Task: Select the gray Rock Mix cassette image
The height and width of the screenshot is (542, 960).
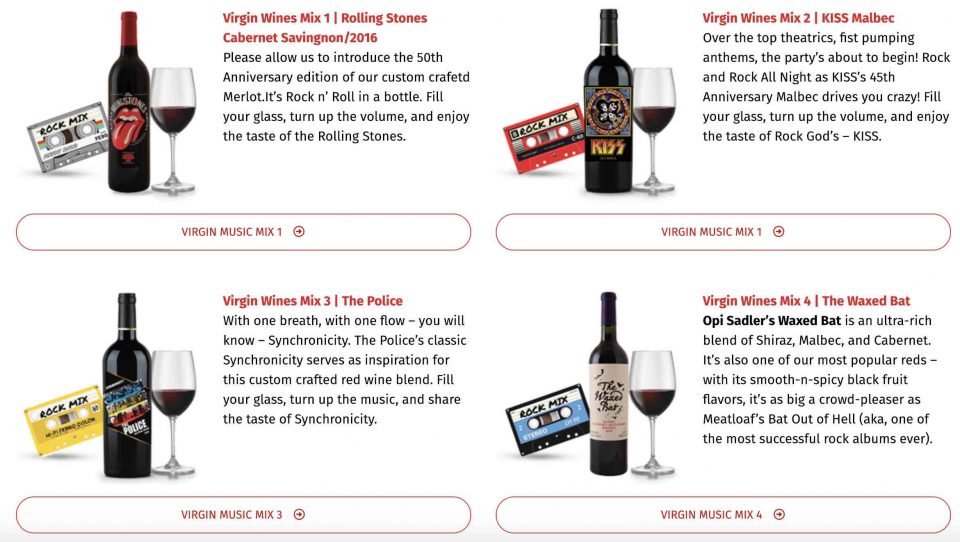Action: pyautogui.click(x=68, y=138)
